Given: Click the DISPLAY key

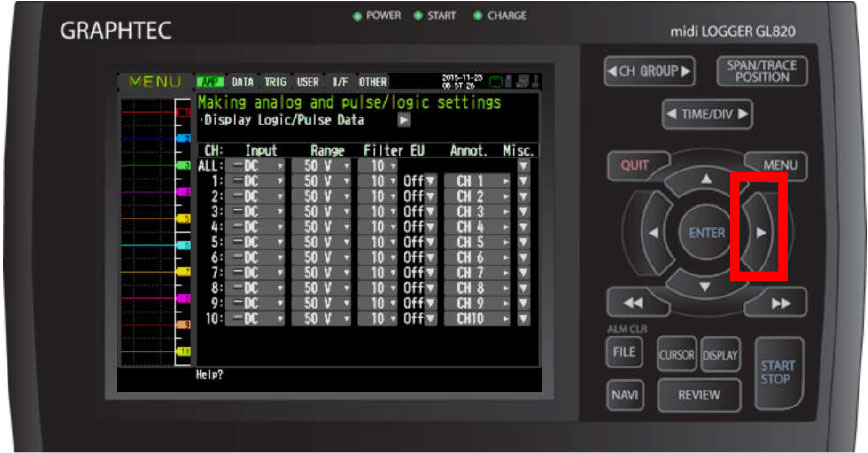Looking at the screenshot, I should click(x=720, y=354).
